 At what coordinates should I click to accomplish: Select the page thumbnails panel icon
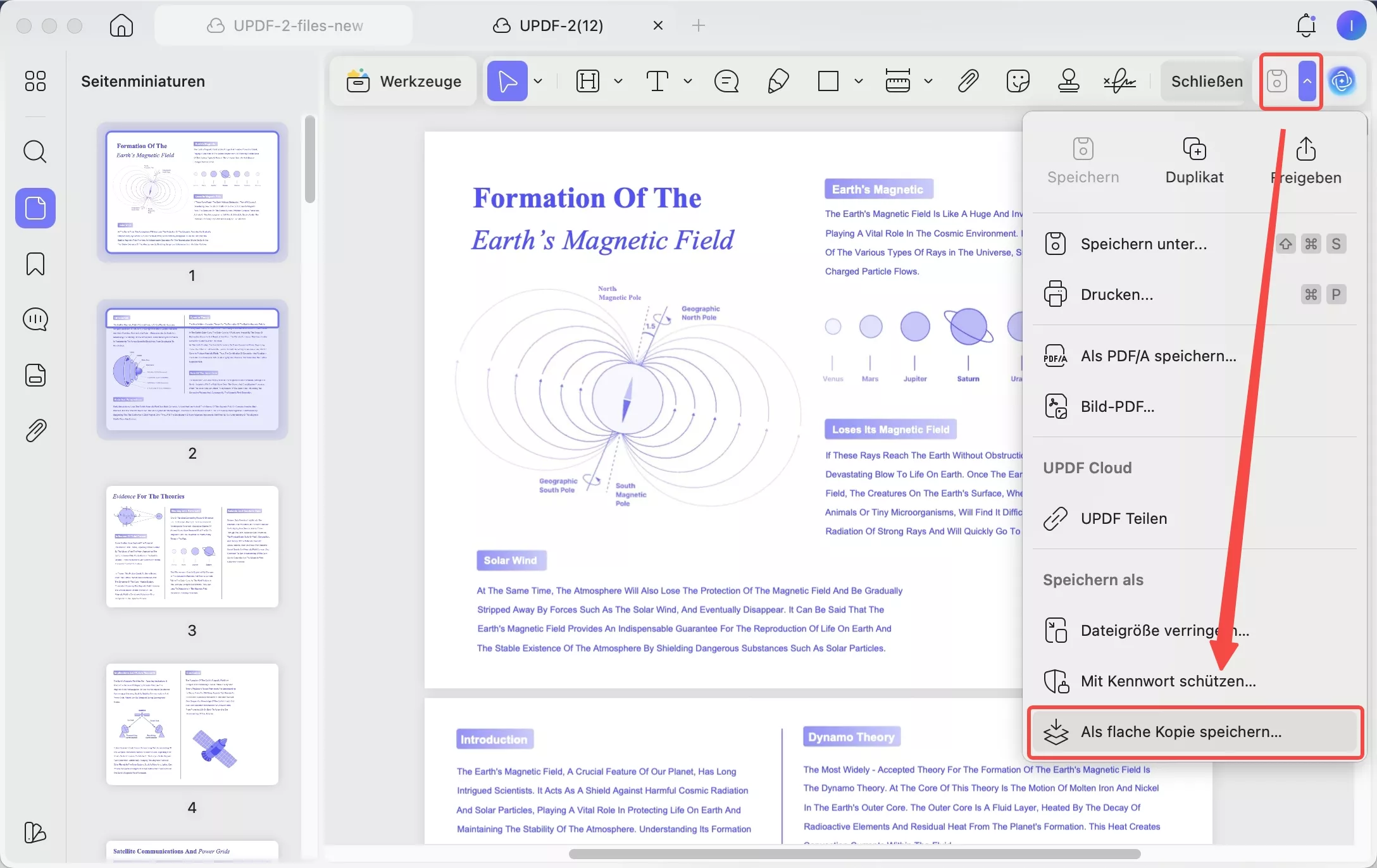click(35, 208)
